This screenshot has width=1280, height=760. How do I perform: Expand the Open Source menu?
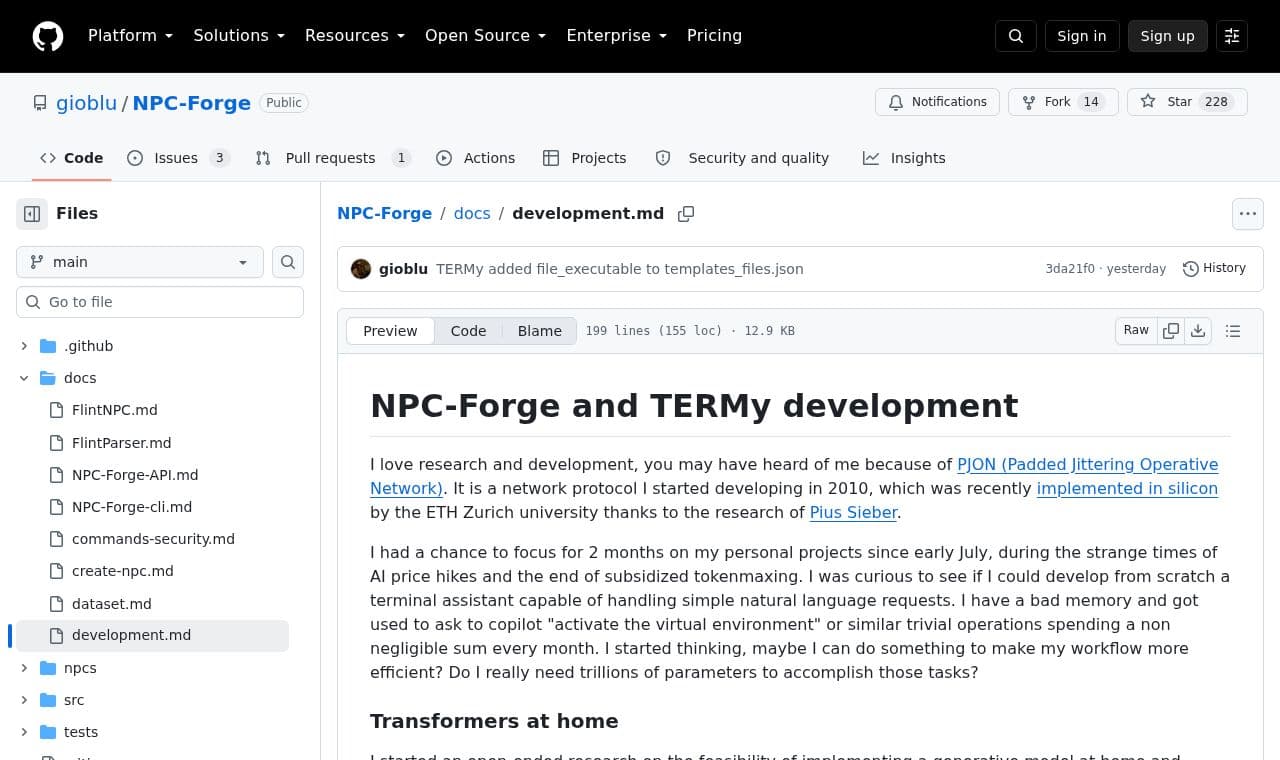(x=486, y=36)
